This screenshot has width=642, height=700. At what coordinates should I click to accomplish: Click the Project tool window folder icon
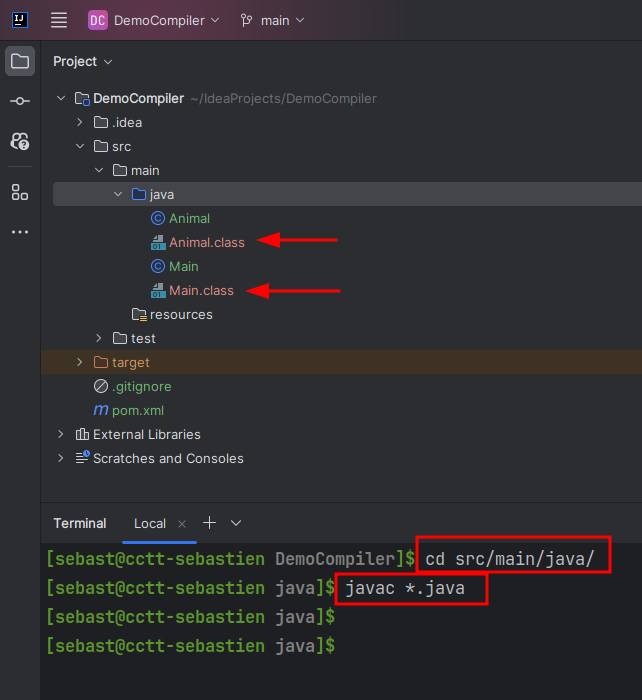coord(20,61)
